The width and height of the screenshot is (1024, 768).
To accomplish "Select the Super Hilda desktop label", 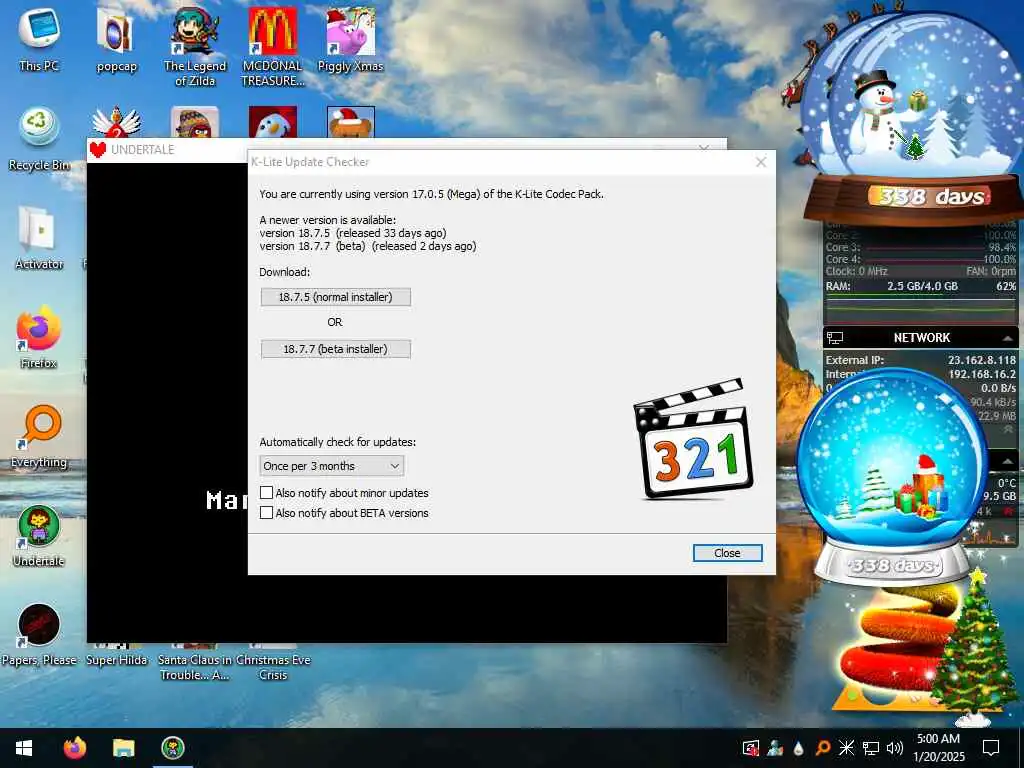I will click(x=117, y=660).
